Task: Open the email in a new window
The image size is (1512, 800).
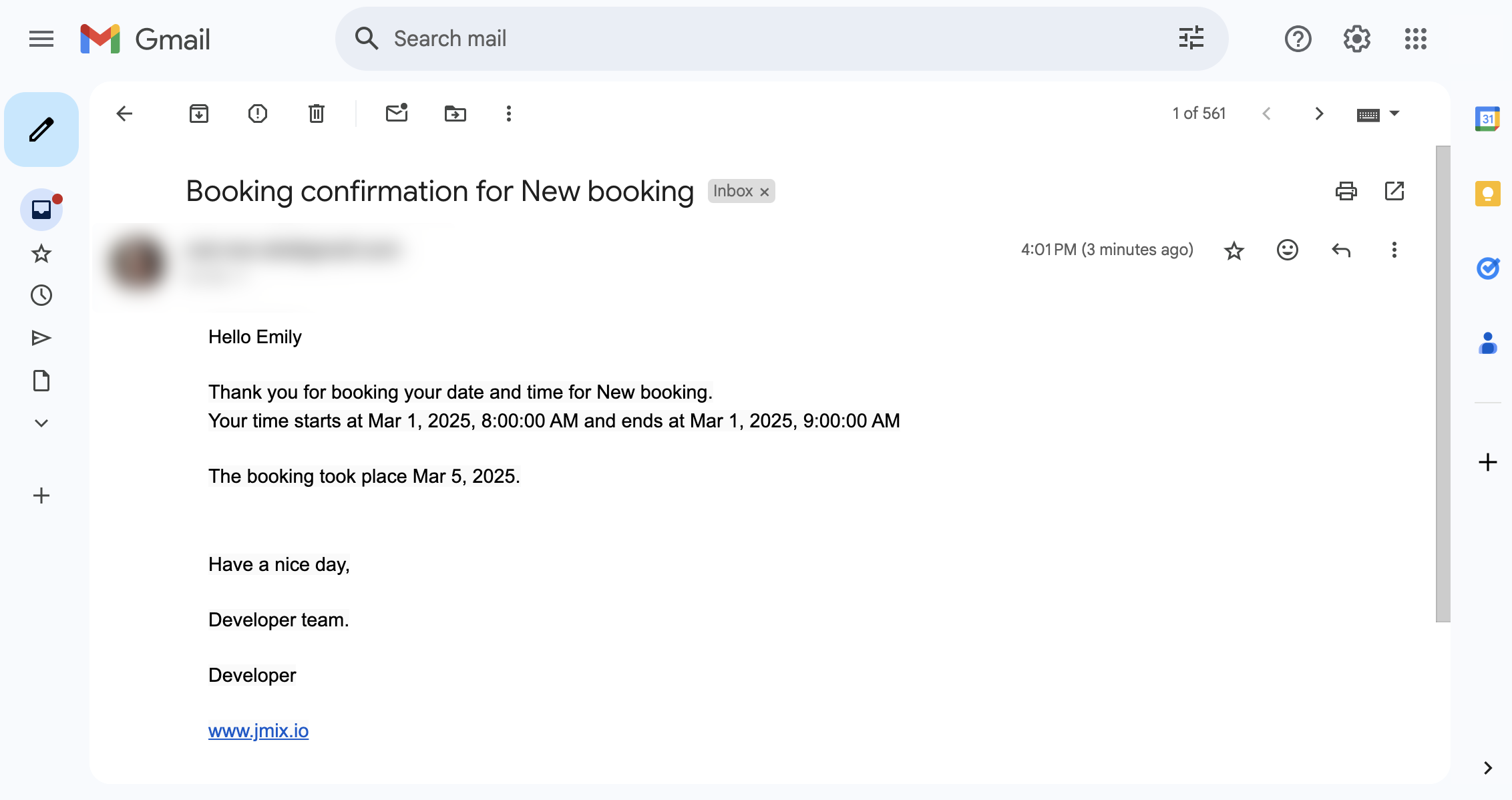Action: (x=1394, y=191)
